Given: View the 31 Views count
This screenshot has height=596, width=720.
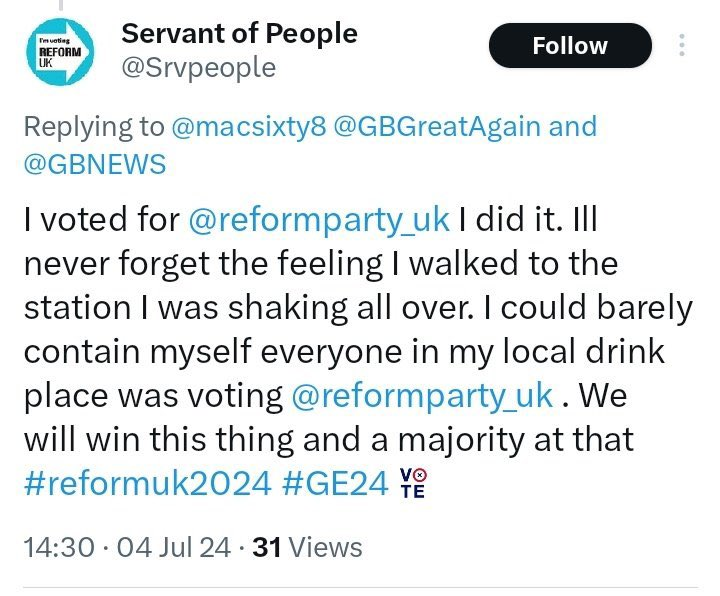Looking at the screenshot, I should (306, 547).
